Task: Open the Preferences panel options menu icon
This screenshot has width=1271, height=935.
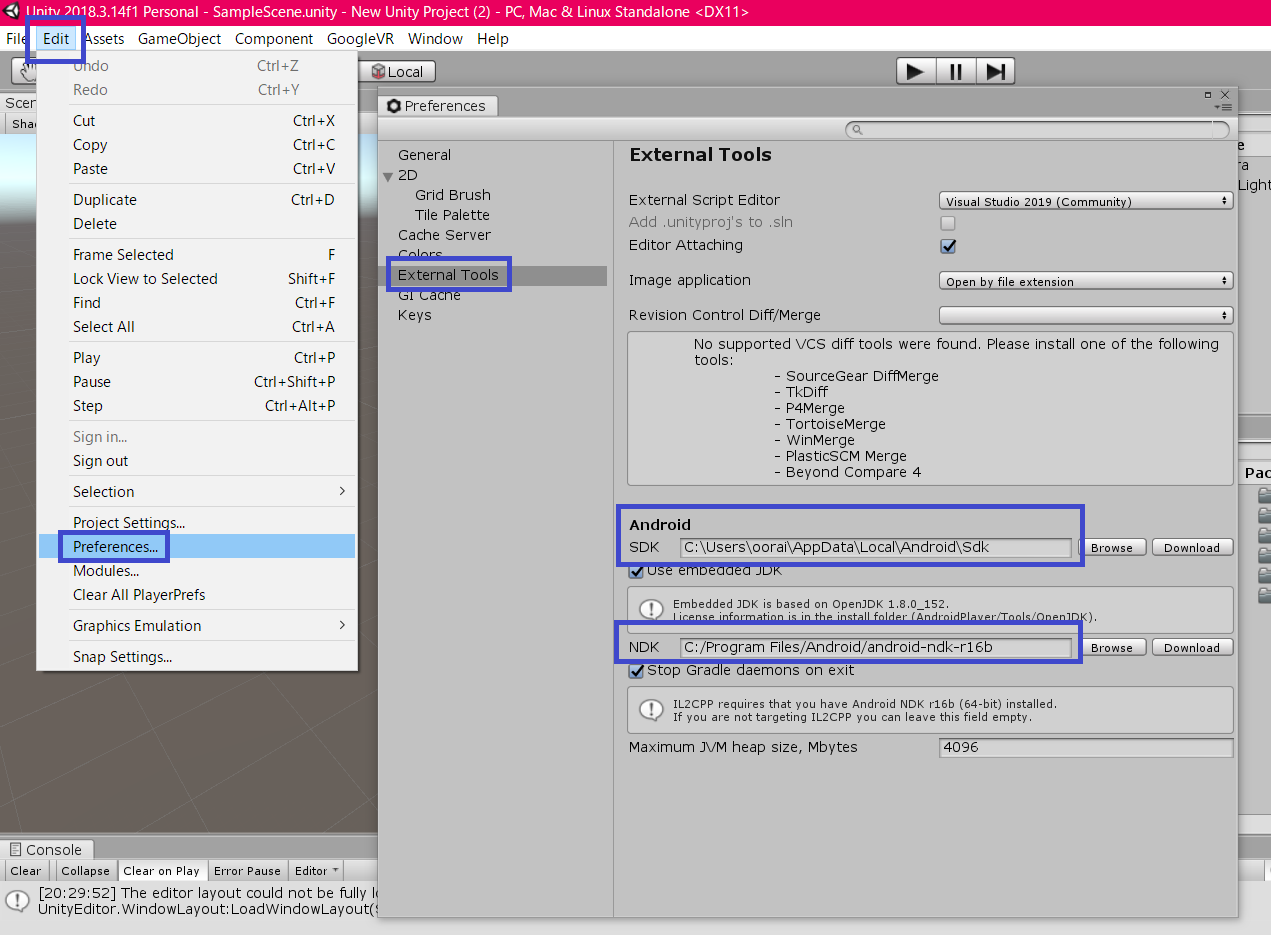Action: [x=1223, y=106]
